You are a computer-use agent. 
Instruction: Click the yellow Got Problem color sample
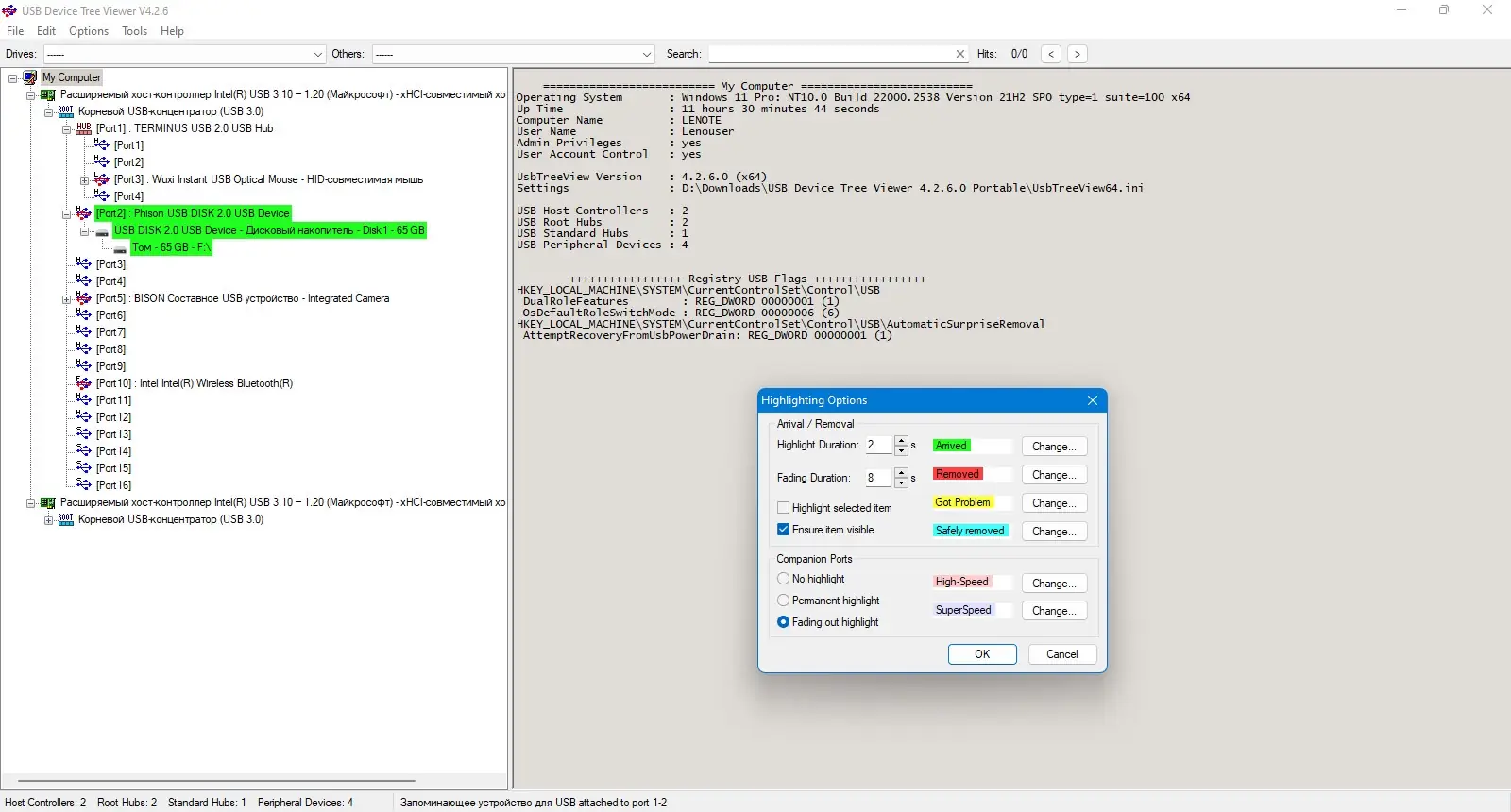tap(963, 502)
